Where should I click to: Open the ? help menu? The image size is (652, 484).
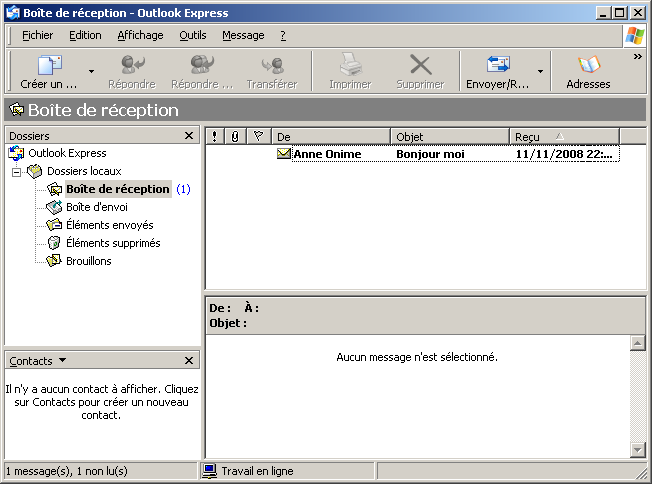pyautogui.click(x=283, y=35)
